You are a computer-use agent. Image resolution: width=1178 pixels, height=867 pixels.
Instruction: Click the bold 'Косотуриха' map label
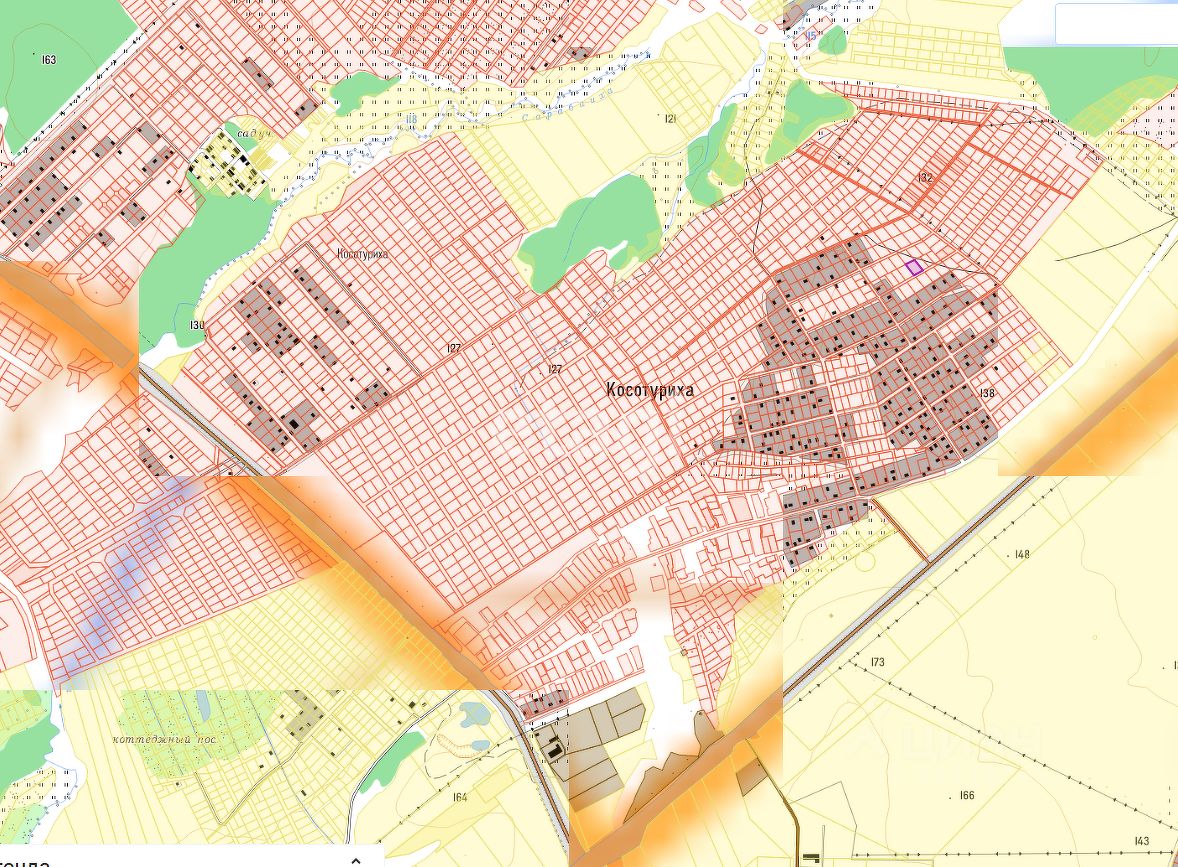(650, 390)
